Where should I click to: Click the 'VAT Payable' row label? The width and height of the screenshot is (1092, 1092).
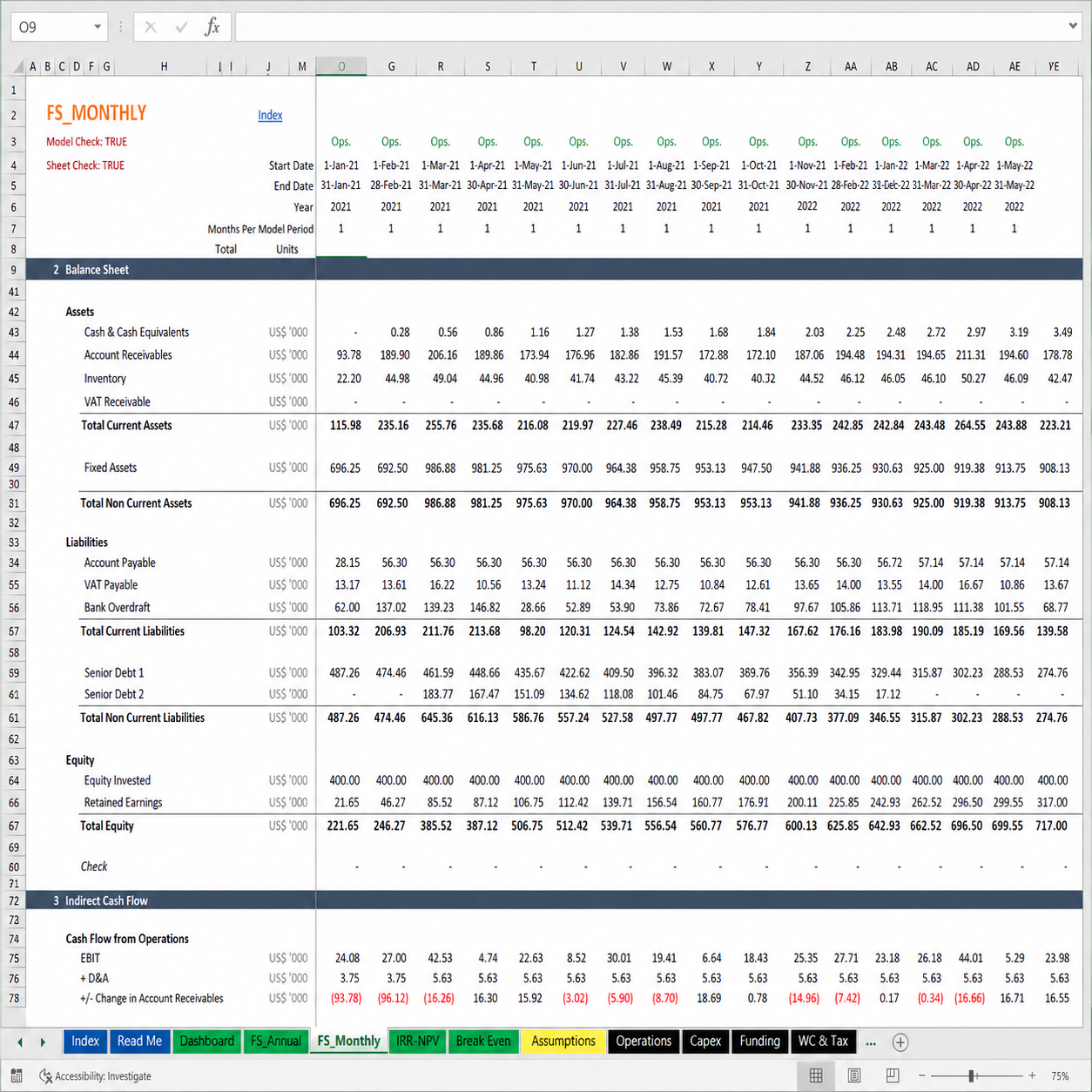coord(111,585)
